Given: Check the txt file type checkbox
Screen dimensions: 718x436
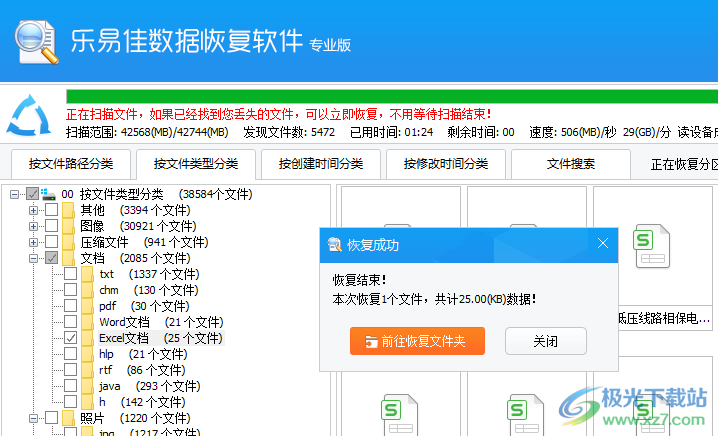Looking at the screenshot, I should point(71,274).
